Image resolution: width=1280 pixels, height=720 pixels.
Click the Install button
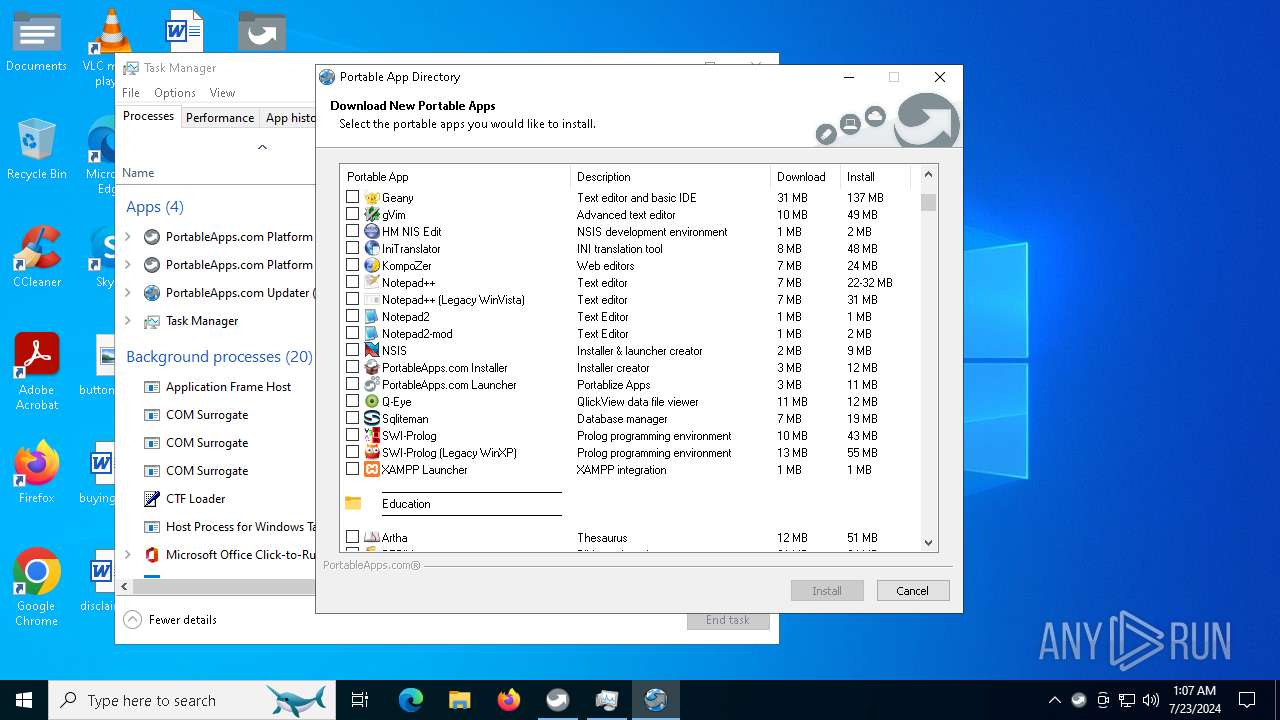tap(827, 591)
